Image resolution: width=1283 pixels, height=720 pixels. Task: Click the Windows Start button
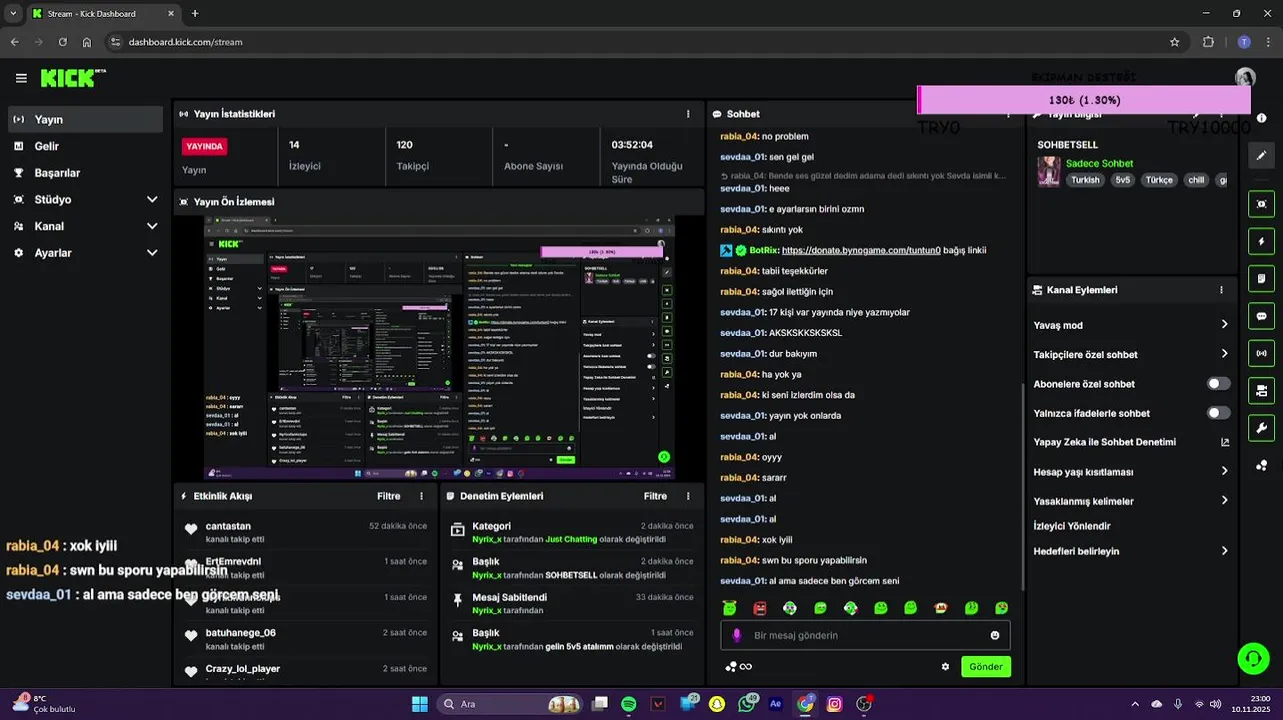(x=420, y=704)
